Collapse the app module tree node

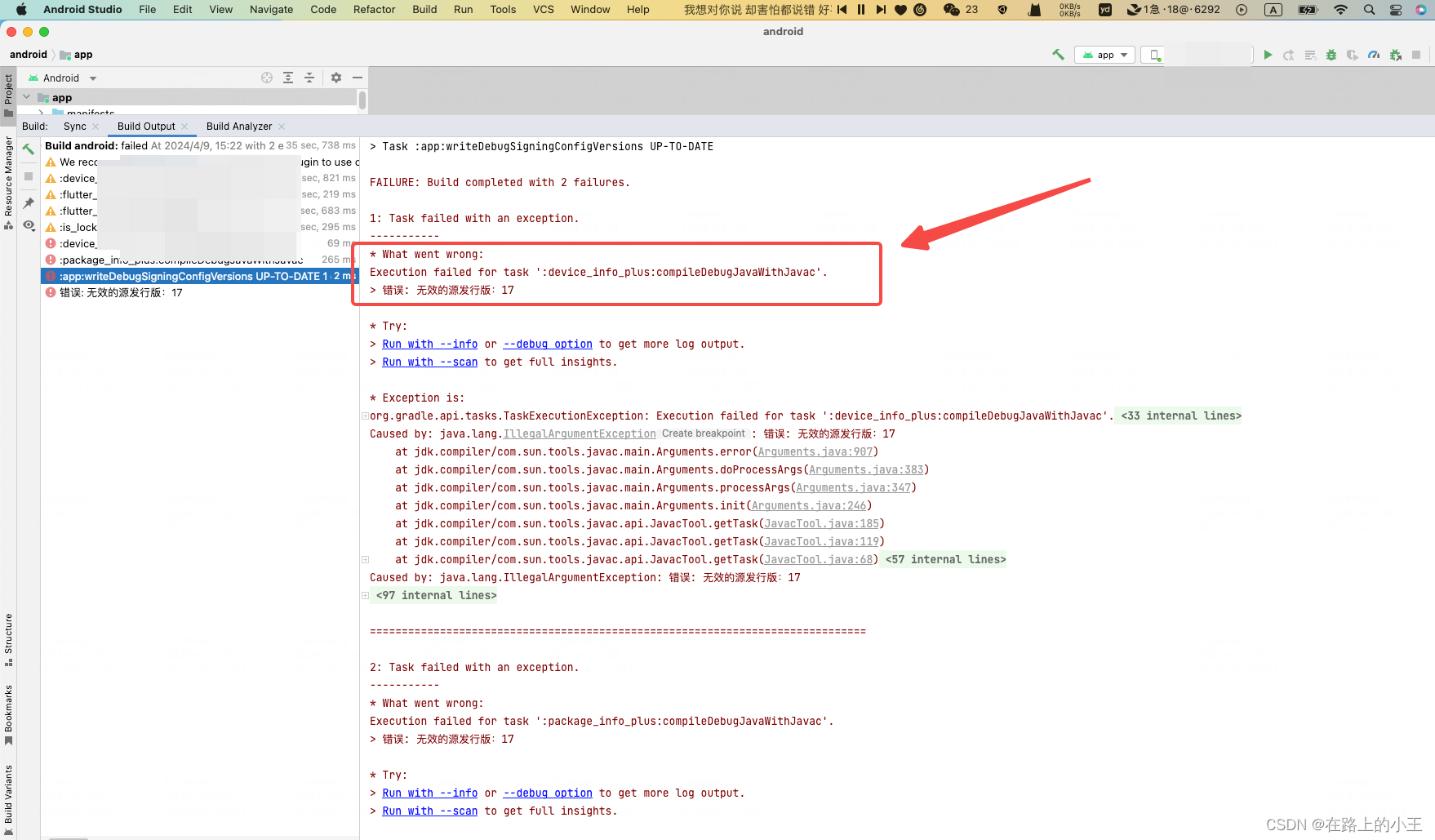[x=26, y=97]
